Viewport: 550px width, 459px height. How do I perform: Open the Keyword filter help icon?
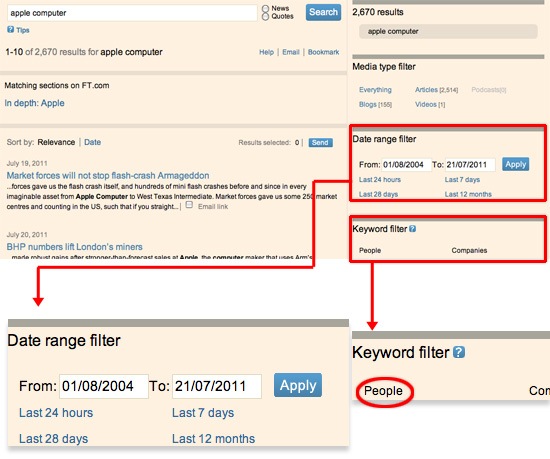[x=412, y=229]
